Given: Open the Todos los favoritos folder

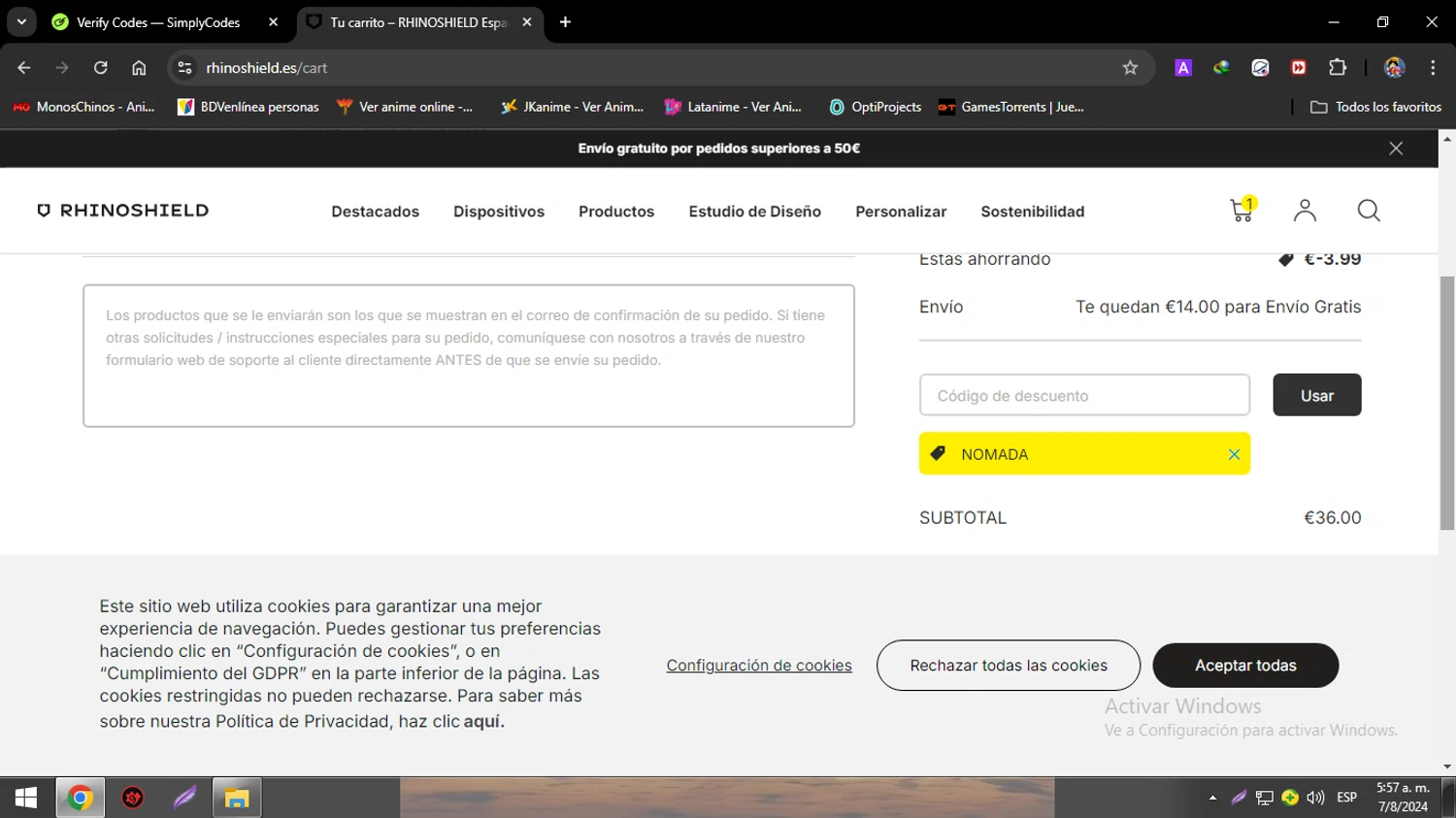Looking at the screenshot, I should pyautogui.click(x=1376, y=107).
